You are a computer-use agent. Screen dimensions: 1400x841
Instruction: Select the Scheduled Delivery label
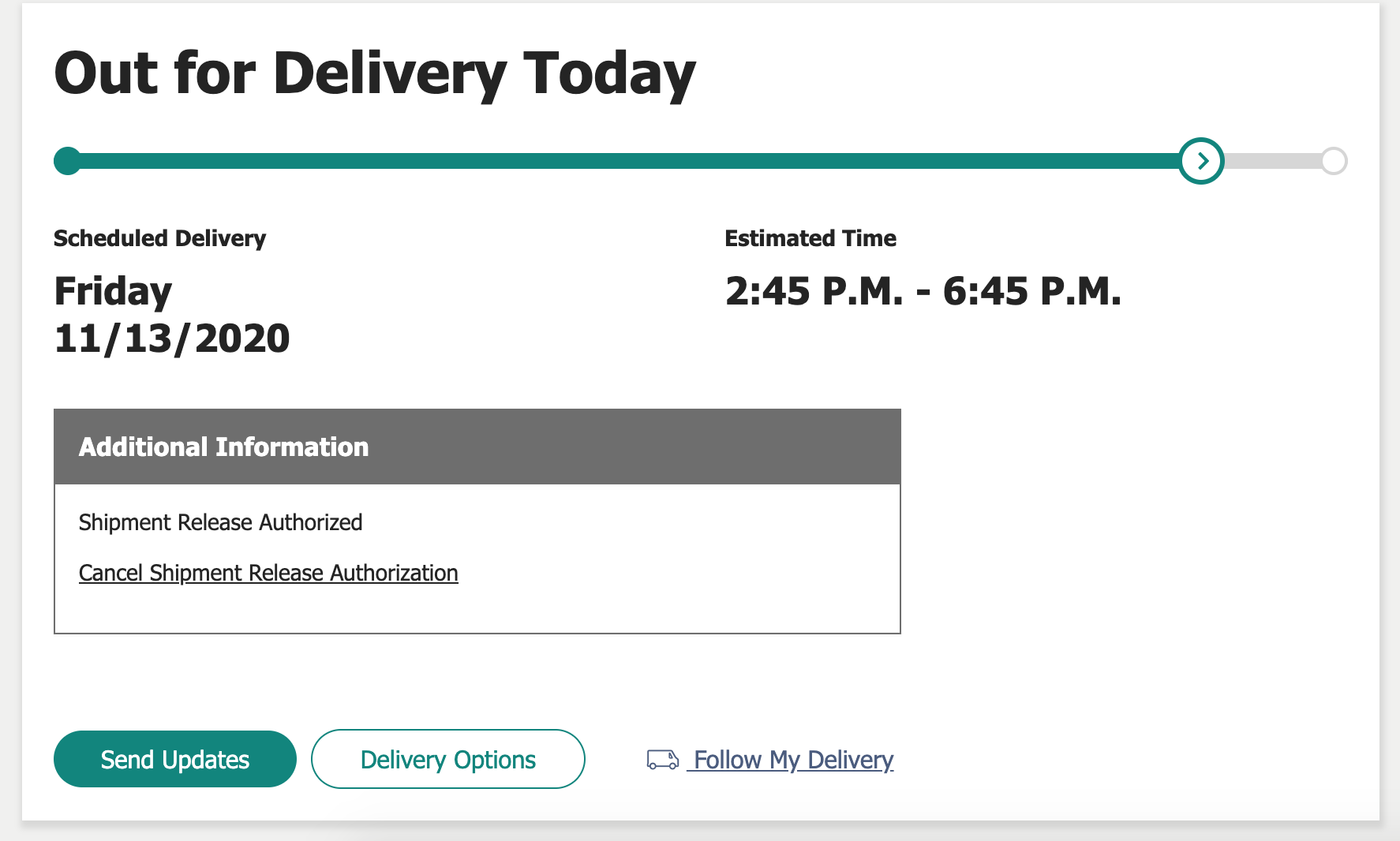click(x=159, y=238)
